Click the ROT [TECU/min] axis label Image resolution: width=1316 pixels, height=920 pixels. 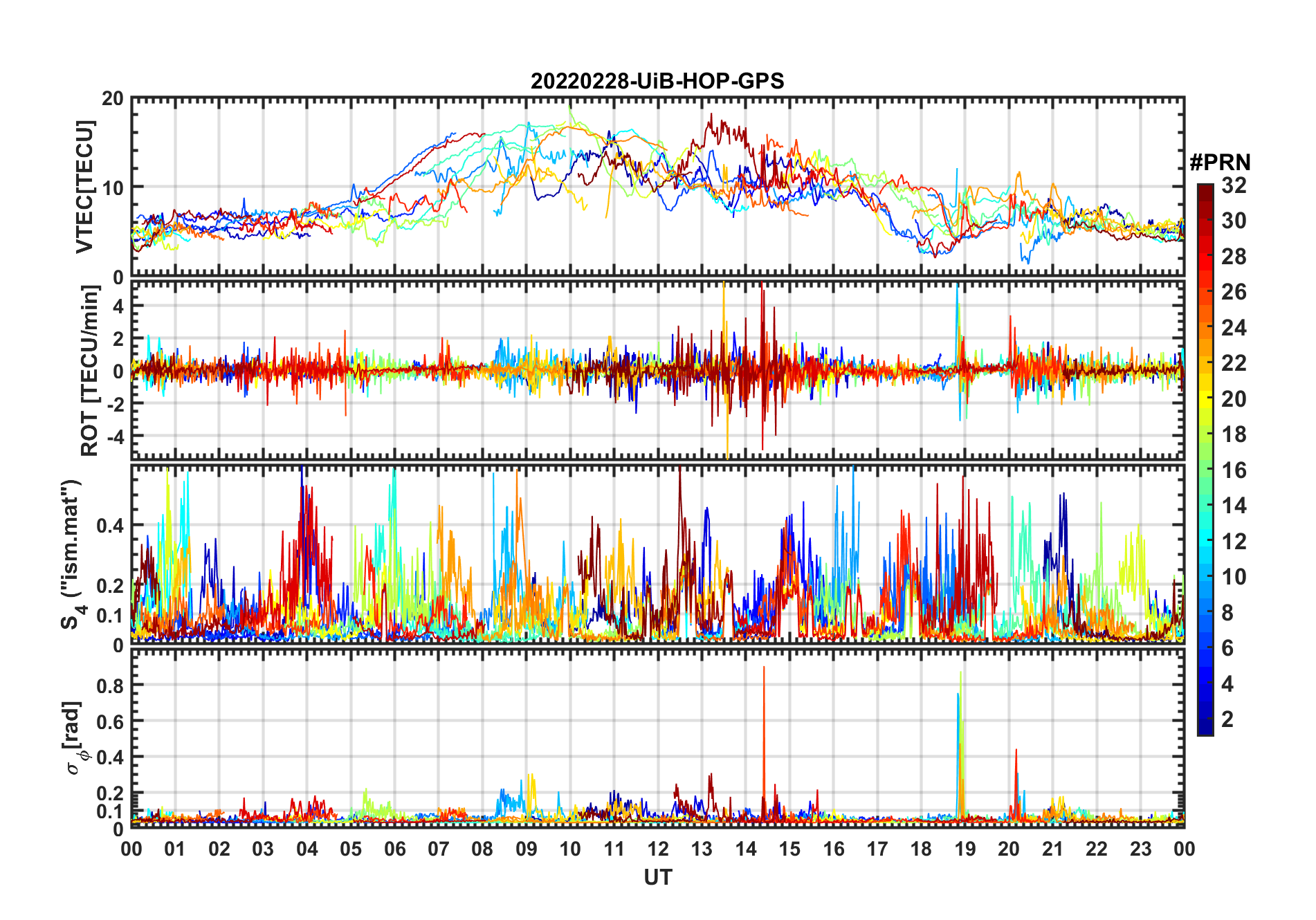click(x=89, y=371)
